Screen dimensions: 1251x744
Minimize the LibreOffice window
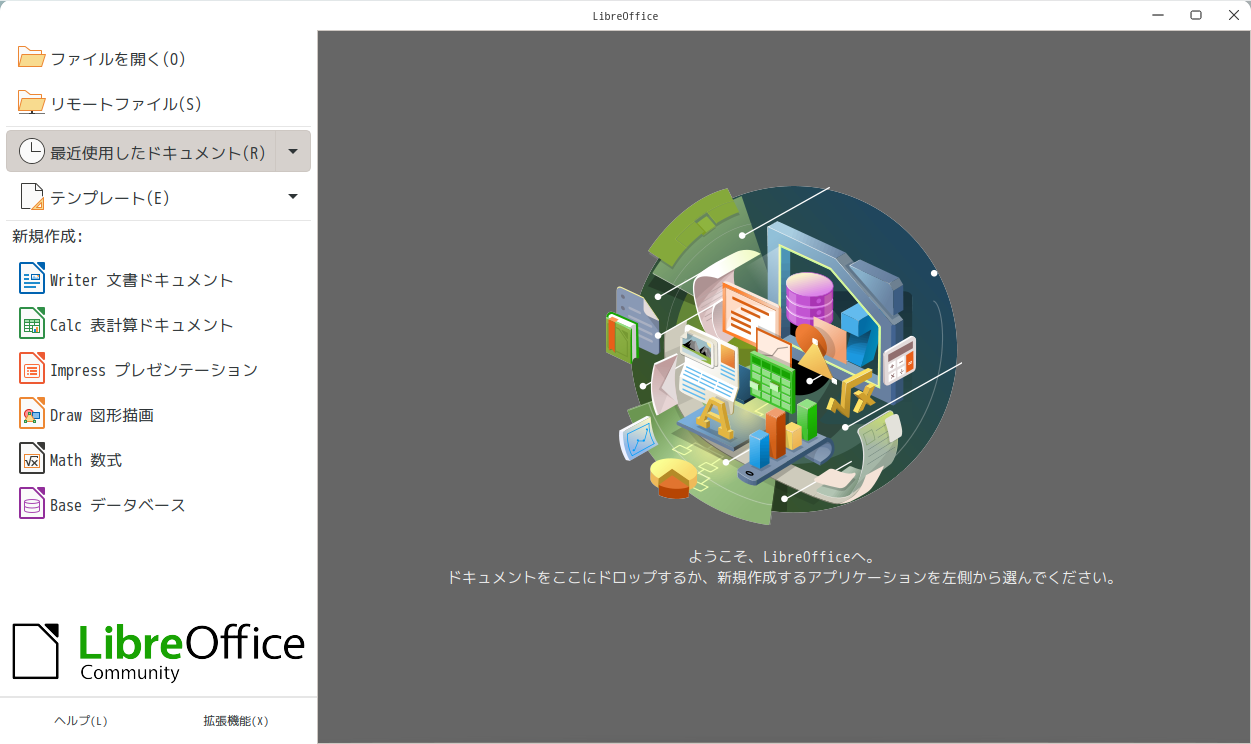(1158, 15)
